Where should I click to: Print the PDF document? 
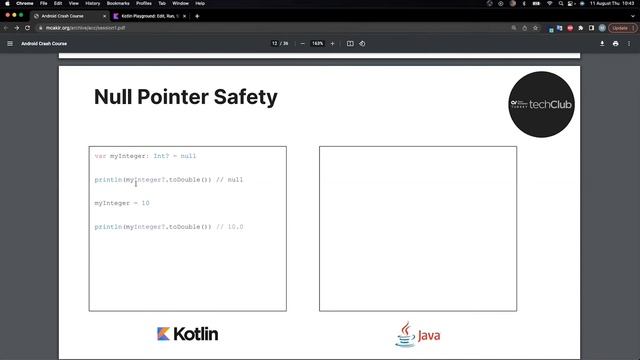[x=616, y=44]
